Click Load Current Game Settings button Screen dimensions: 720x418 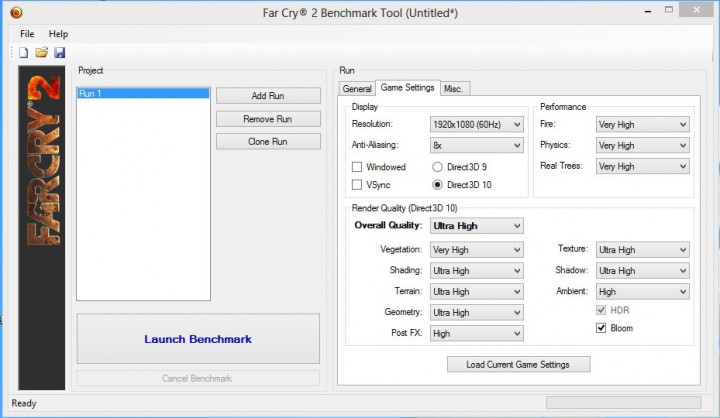[518, 364]
